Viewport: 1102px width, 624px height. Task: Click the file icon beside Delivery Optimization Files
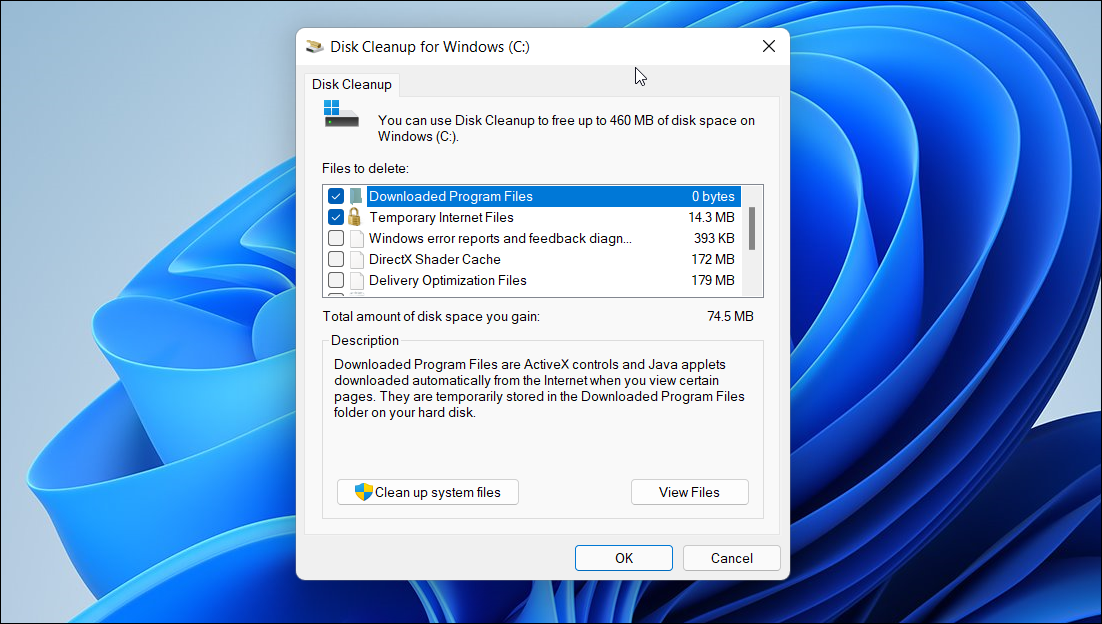pyautogui.click(x=356, y=280)
